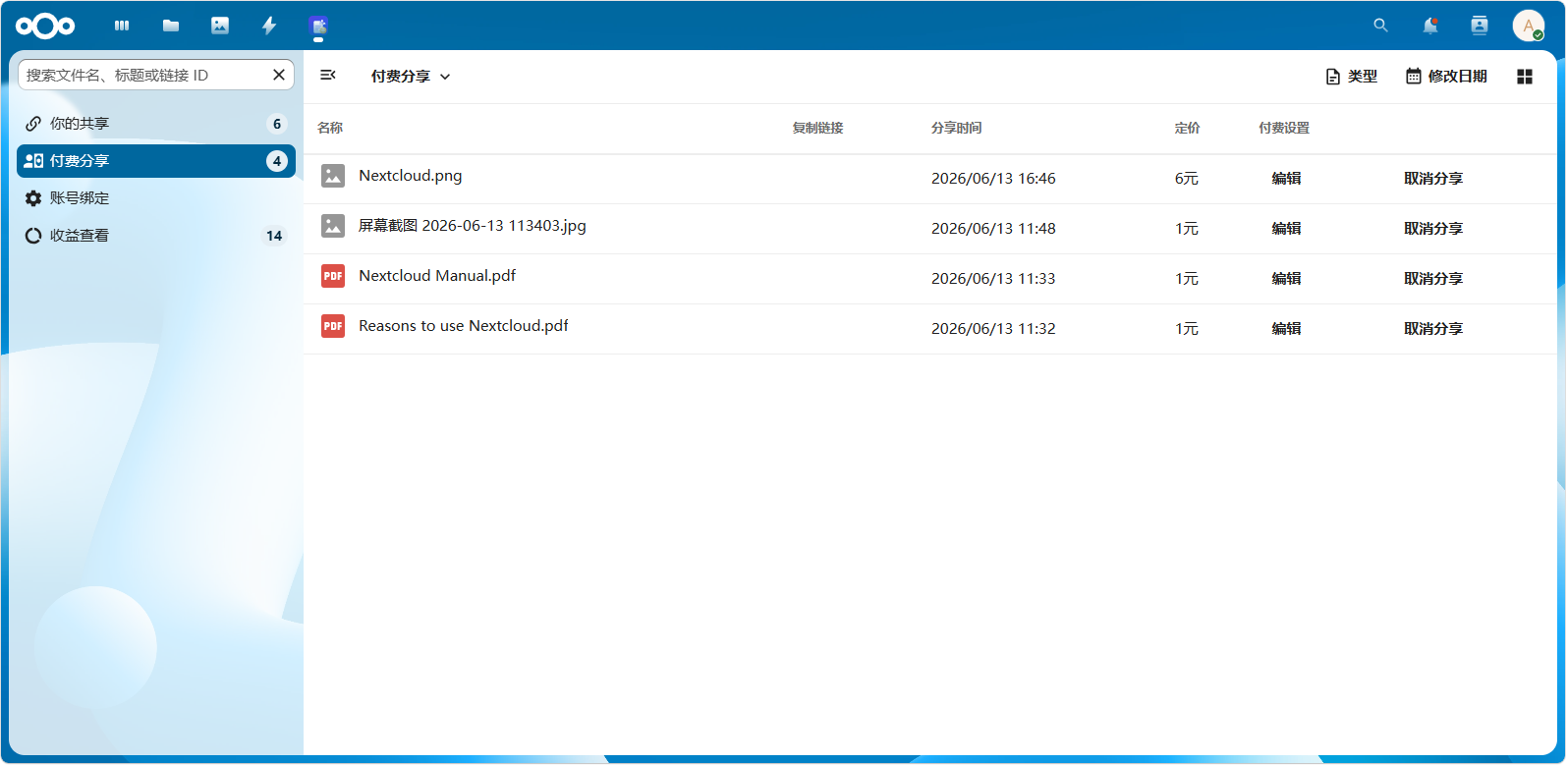Open Nextcloud Manual.pdf
Viewport: 1568px width, 765px height.
pyautogui.click(x=437, y=276)
